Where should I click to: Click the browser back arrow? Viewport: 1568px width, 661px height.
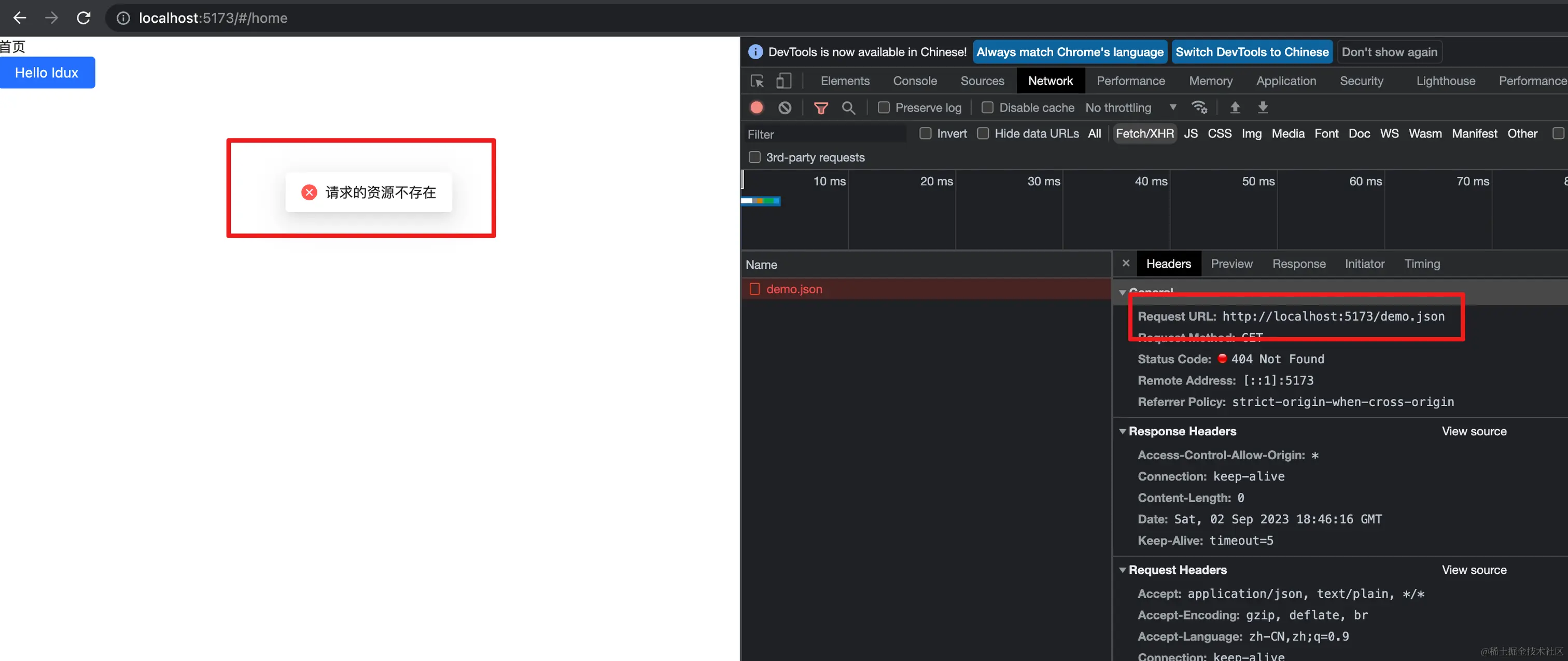20,18
